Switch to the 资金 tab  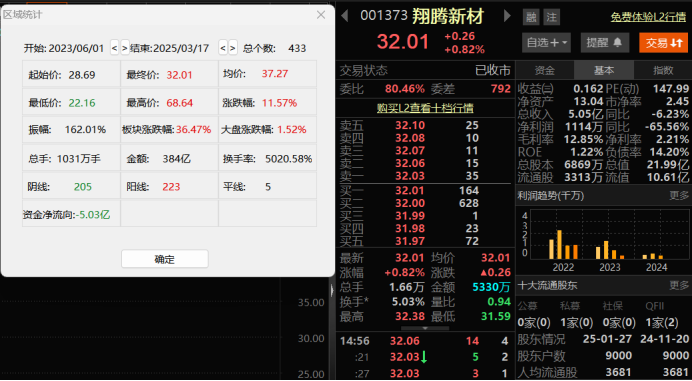[545, 70]
